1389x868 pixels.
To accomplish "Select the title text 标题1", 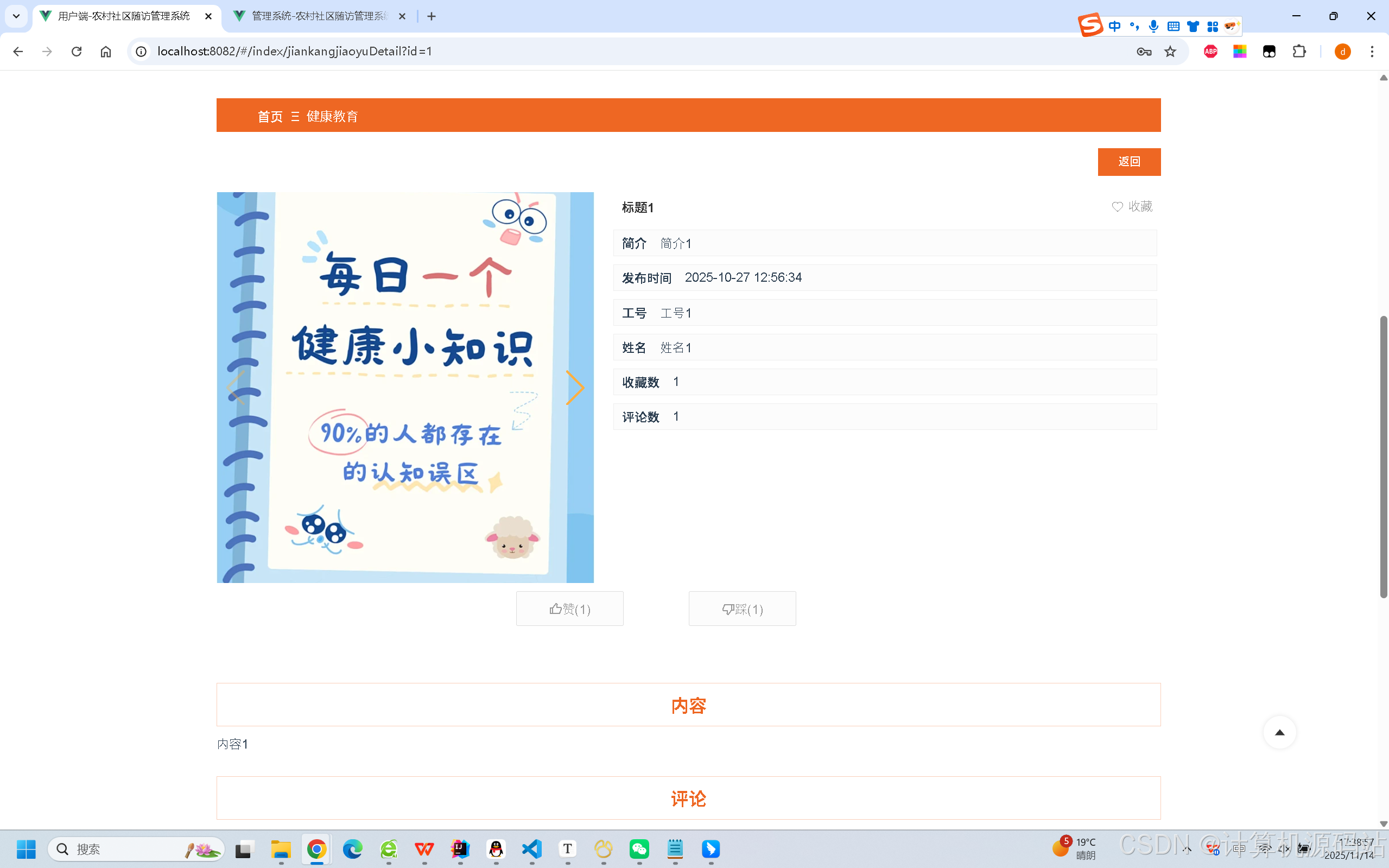I will pos(638,207).
